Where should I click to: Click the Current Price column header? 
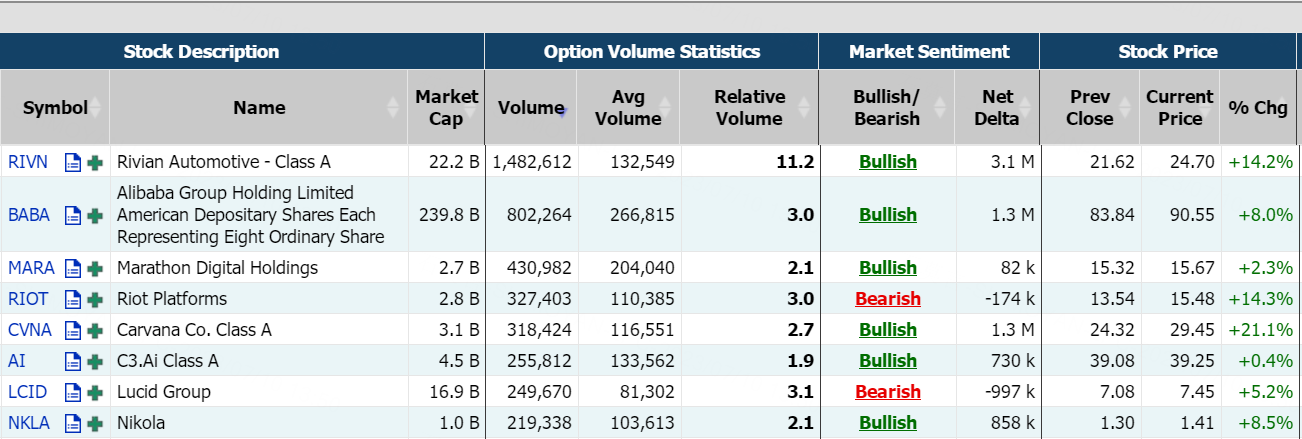pyautogui.click(x=1179, y=108)
